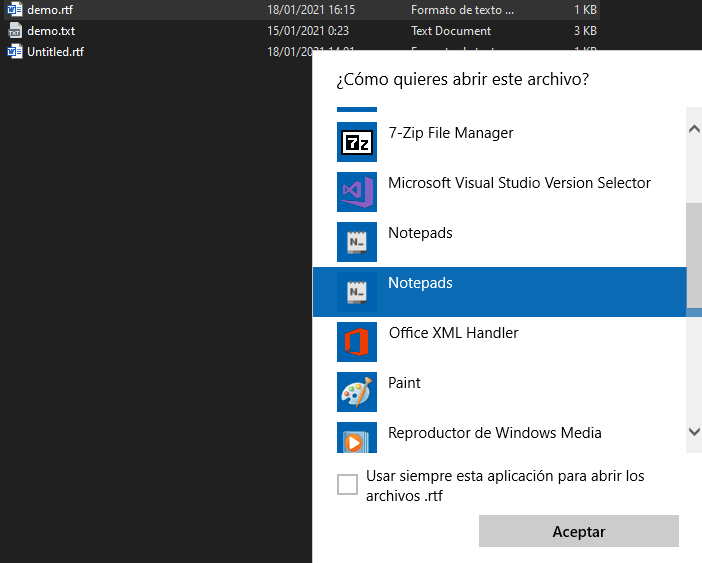Click the scroll up arrow in app list
702x563 pixels.
pyautogui.click(x=694, y=129)
